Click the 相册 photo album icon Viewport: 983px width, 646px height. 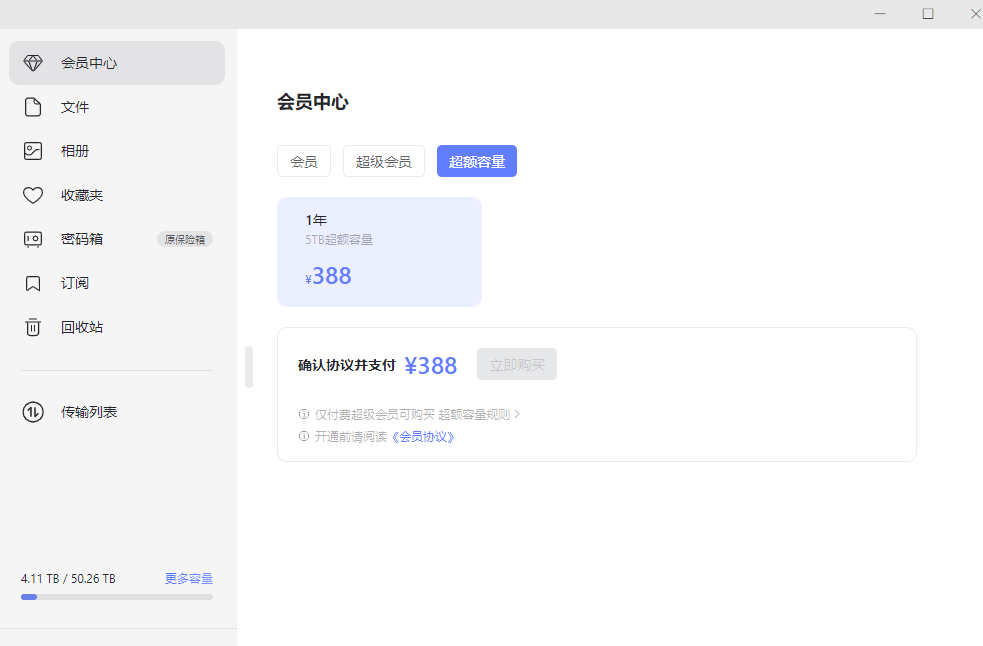[33, 151]
